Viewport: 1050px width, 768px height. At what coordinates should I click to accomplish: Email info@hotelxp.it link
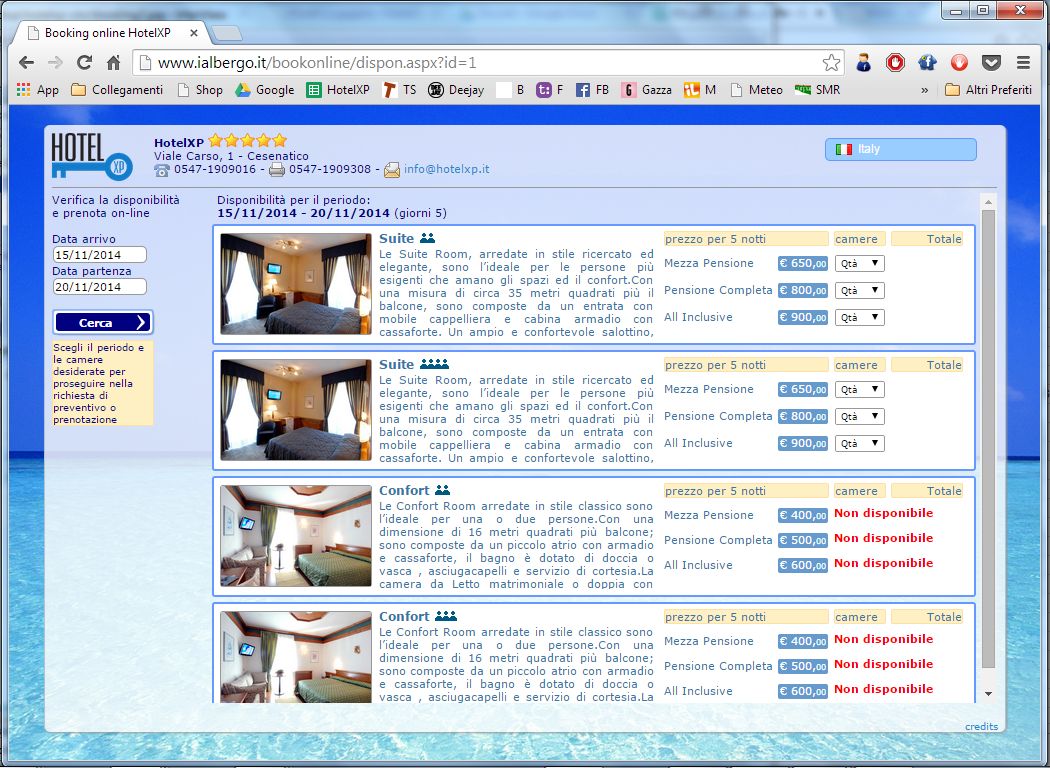(446, 169)
